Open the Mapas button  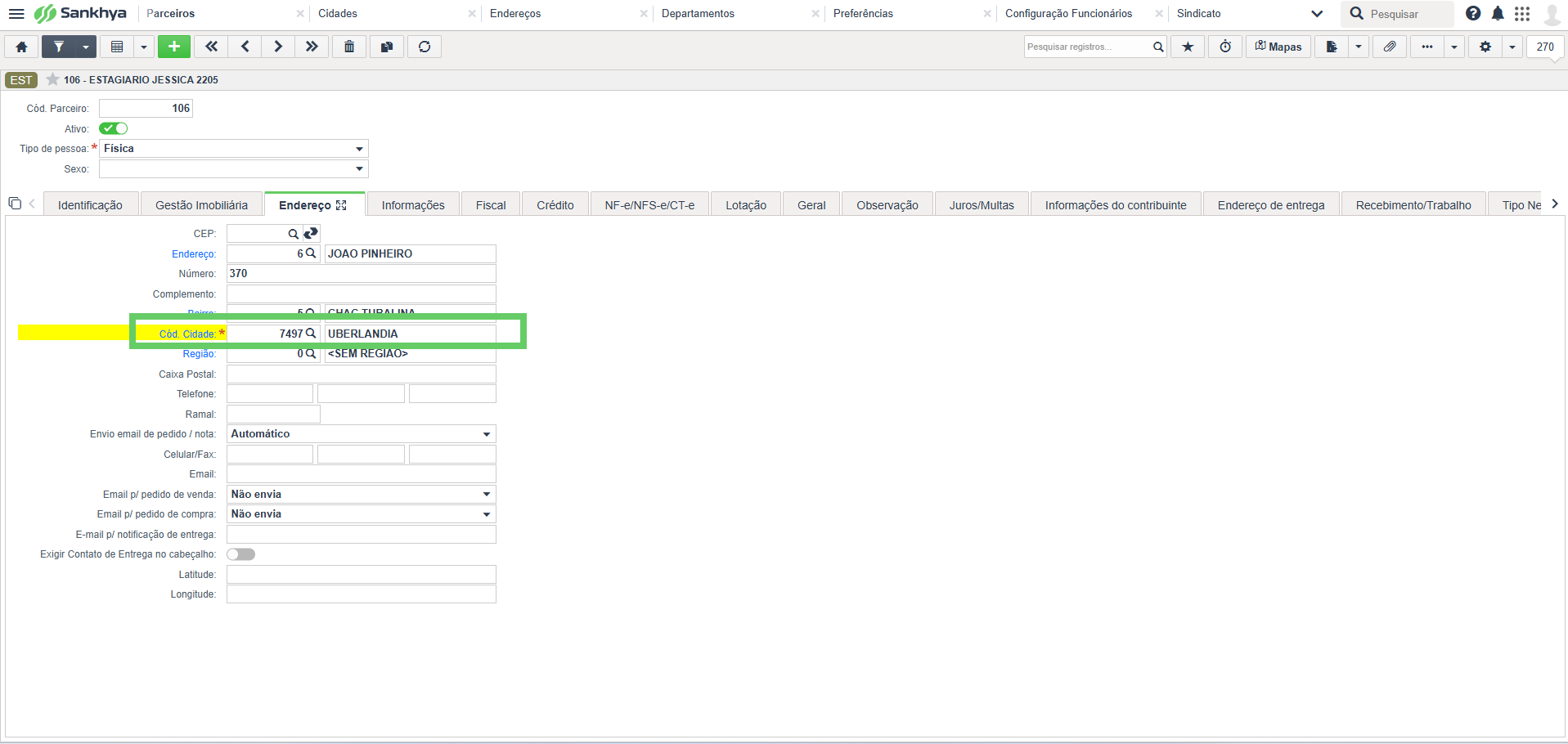click(x=1278, y=47)
